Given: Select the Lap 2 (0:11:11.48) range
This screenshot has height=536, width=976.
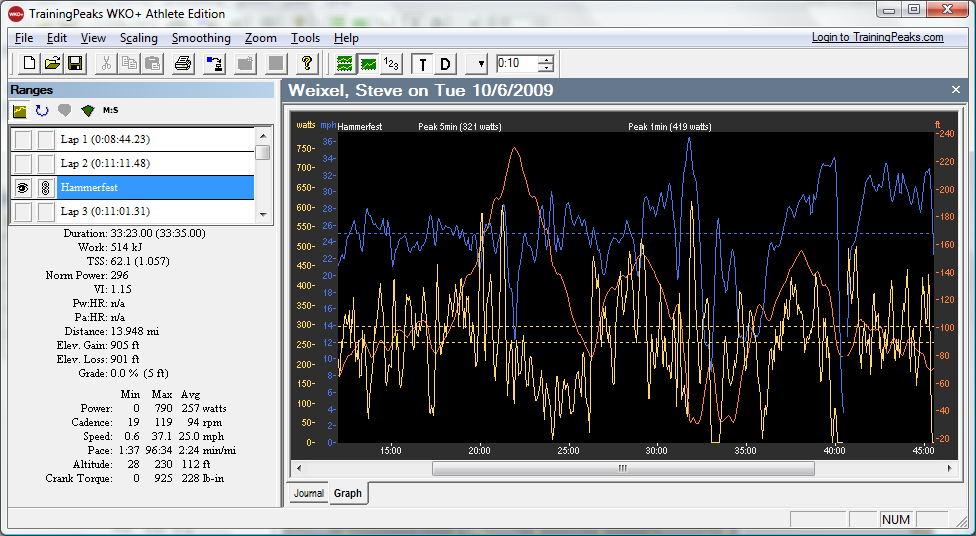Looking at the screenshot, I should tap(155, 164).
